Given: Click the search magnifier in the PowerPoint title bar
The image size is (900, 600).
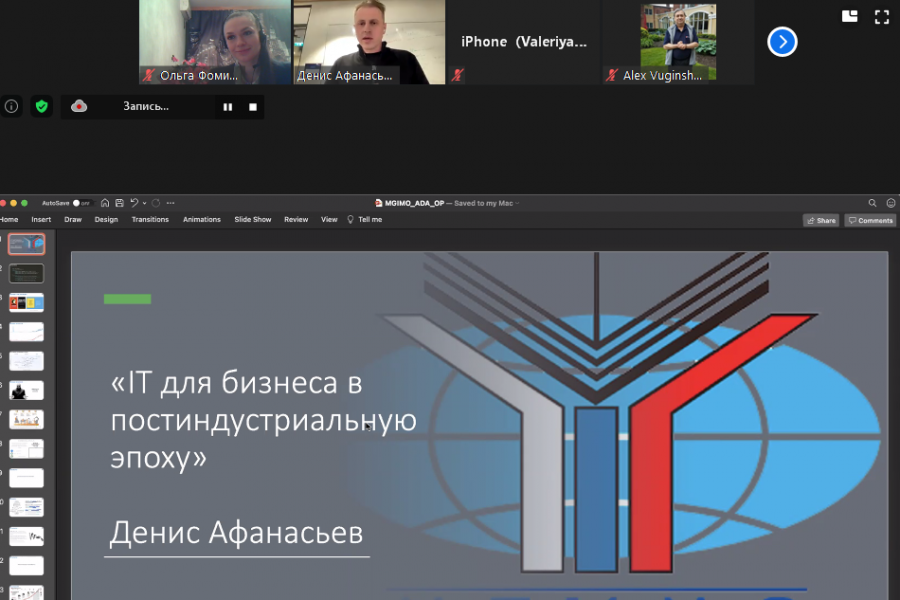Looking at the screenshot, I should pos(872,203).
